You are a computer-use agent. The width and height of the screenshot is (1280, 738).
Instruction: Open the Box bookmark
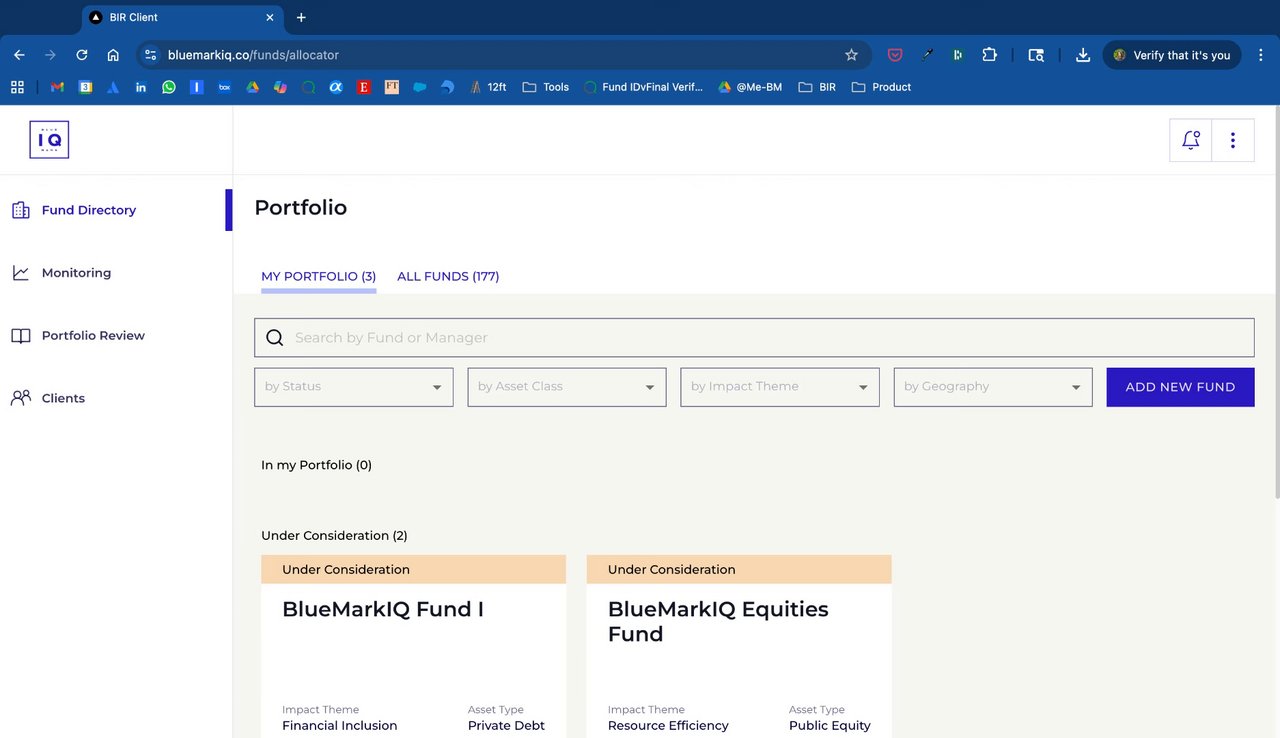click(225, 87)
